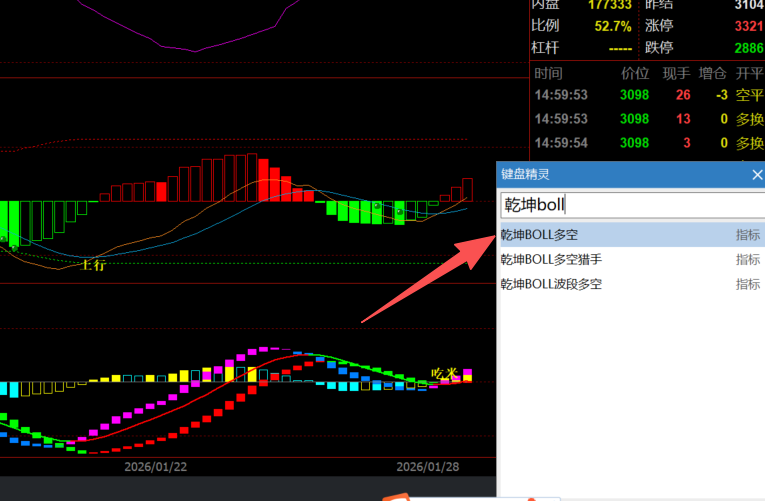Click the 涨停 price value 3321
This screenshot has width=765, height=501.
click(748, 25)
